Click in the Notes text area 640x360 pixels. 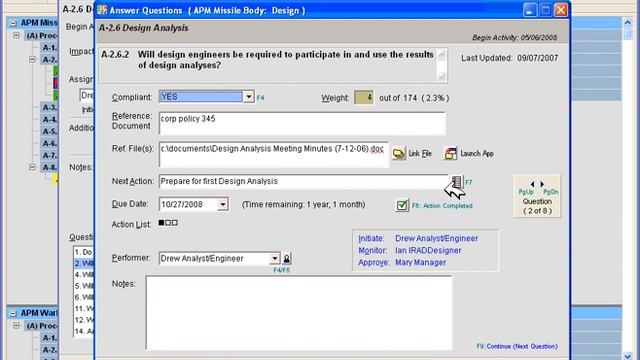pyautogui.click(x=299, y=313)
